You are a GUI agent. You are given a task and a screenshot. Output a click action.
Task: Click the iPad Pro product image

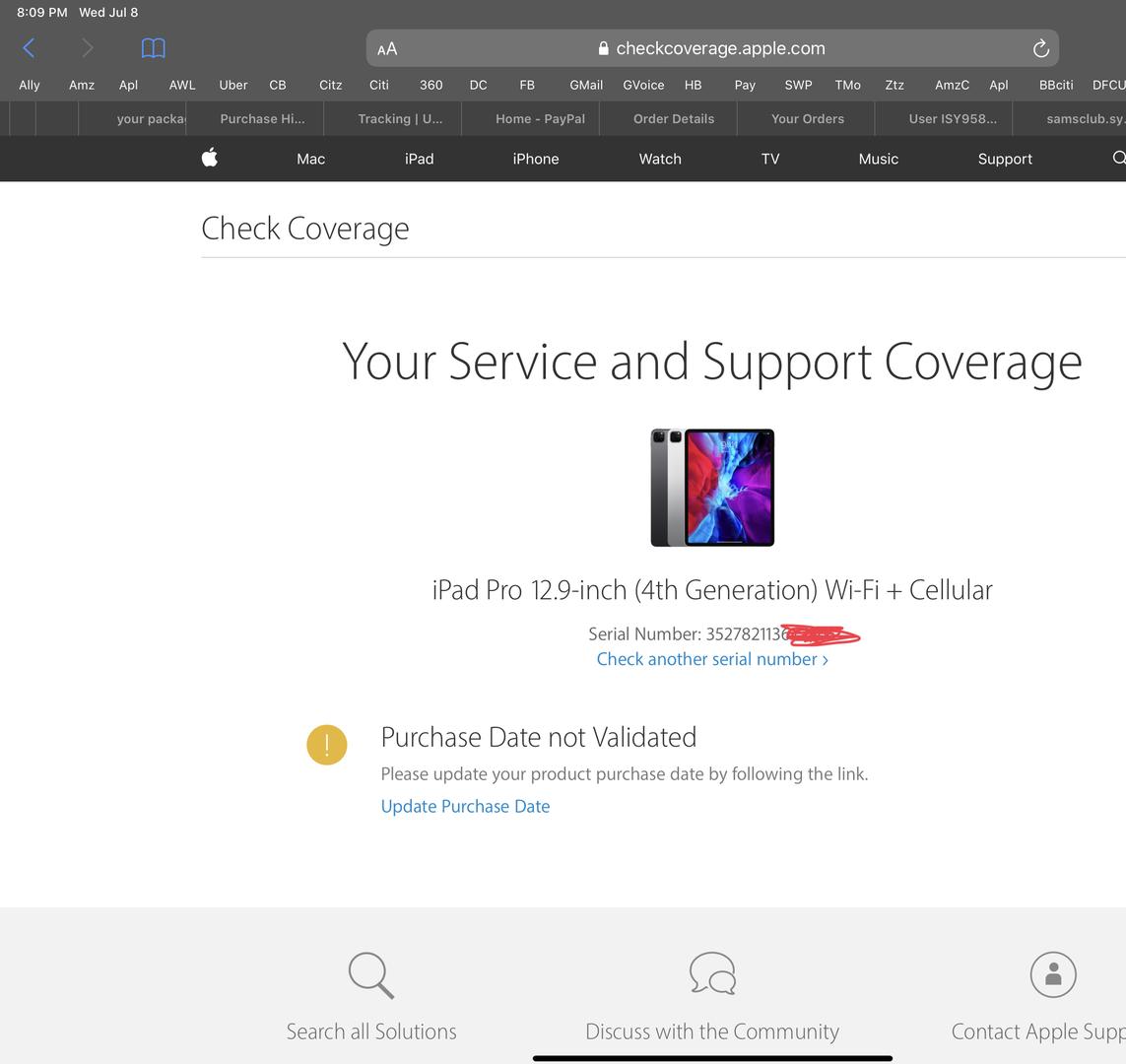(712, 488)
